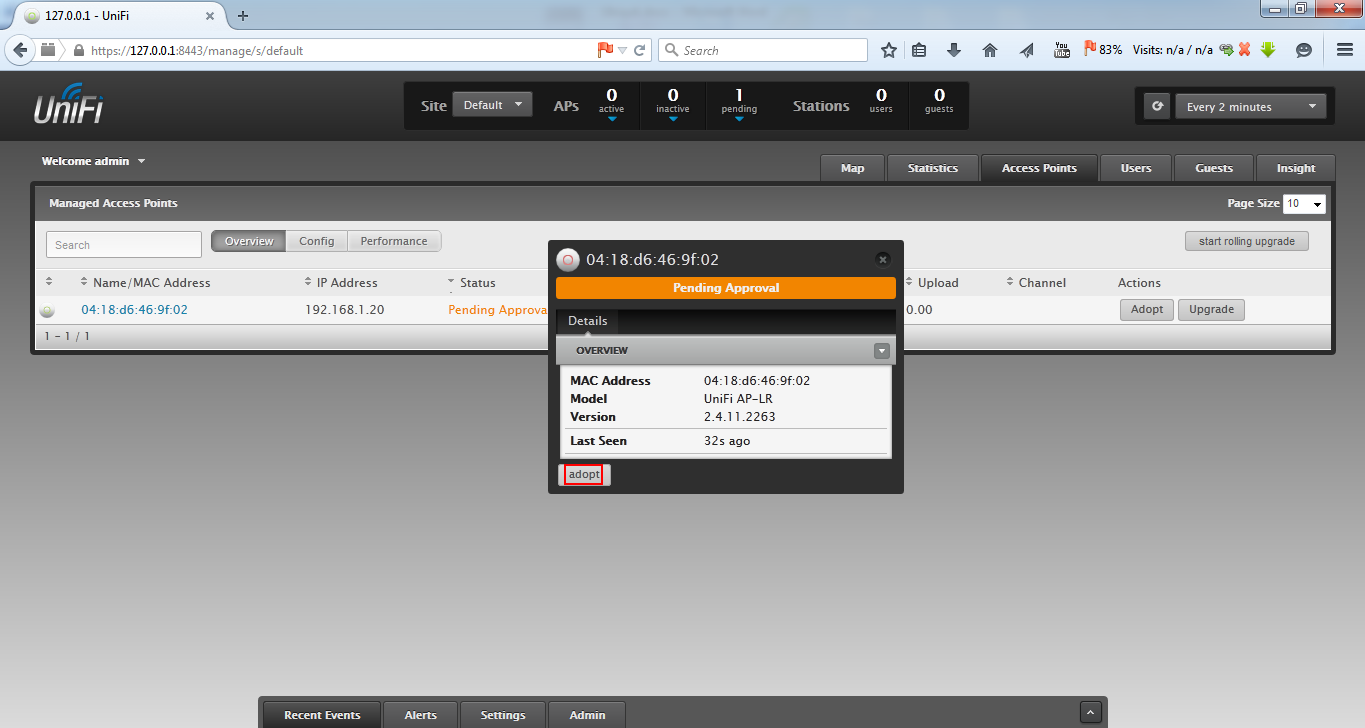Open the Welcome admin menu
Viewport: 1365px width, 728px height.
click(x=93, y=161)
